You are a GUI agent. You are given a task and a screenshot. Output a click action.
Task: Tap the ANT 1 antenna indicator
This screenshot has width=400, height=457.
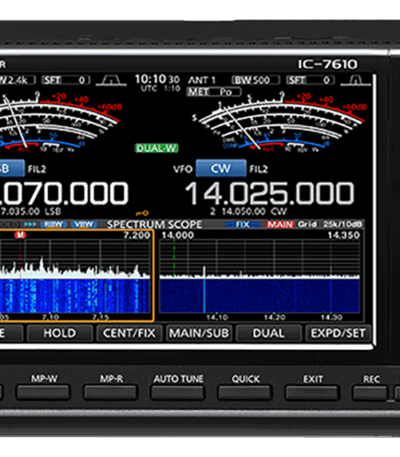pyautogui.click(x=202, y=80)
